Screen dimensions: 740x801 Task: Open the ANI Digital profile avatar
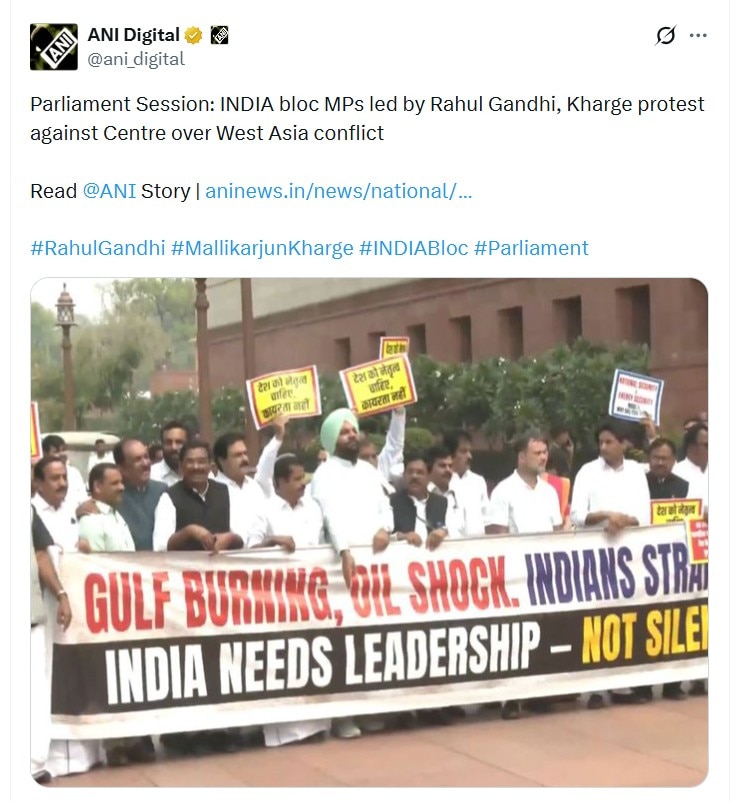[x=54, y=46]
